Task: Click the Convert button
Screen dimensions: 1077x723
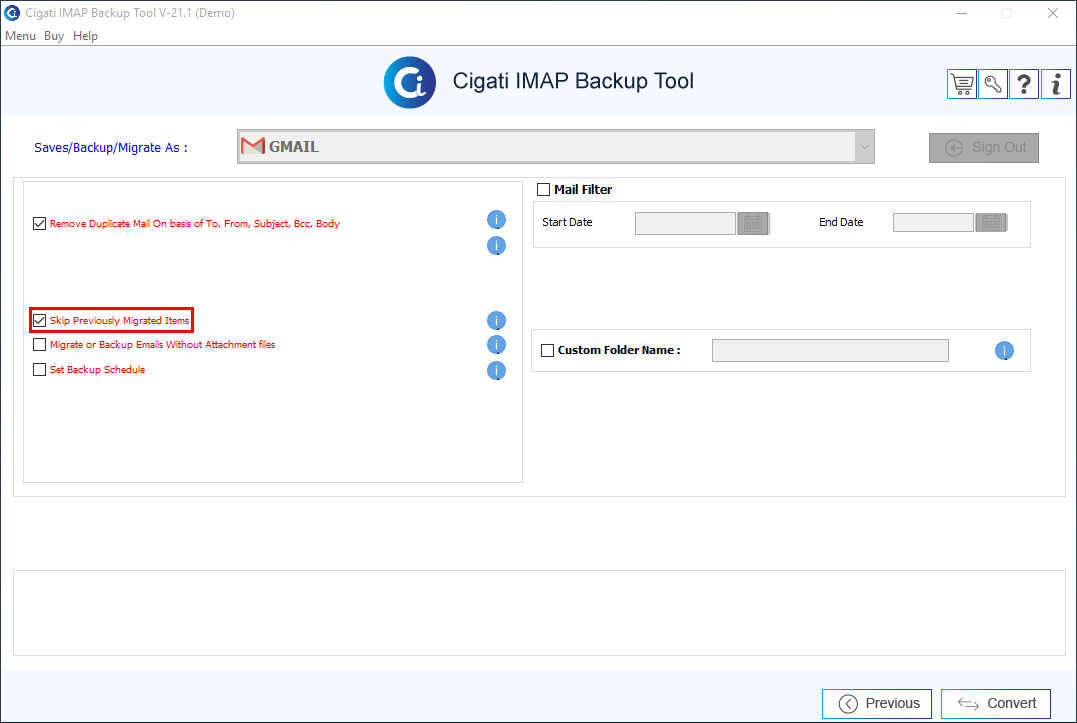Action: (x=996, y=704)
